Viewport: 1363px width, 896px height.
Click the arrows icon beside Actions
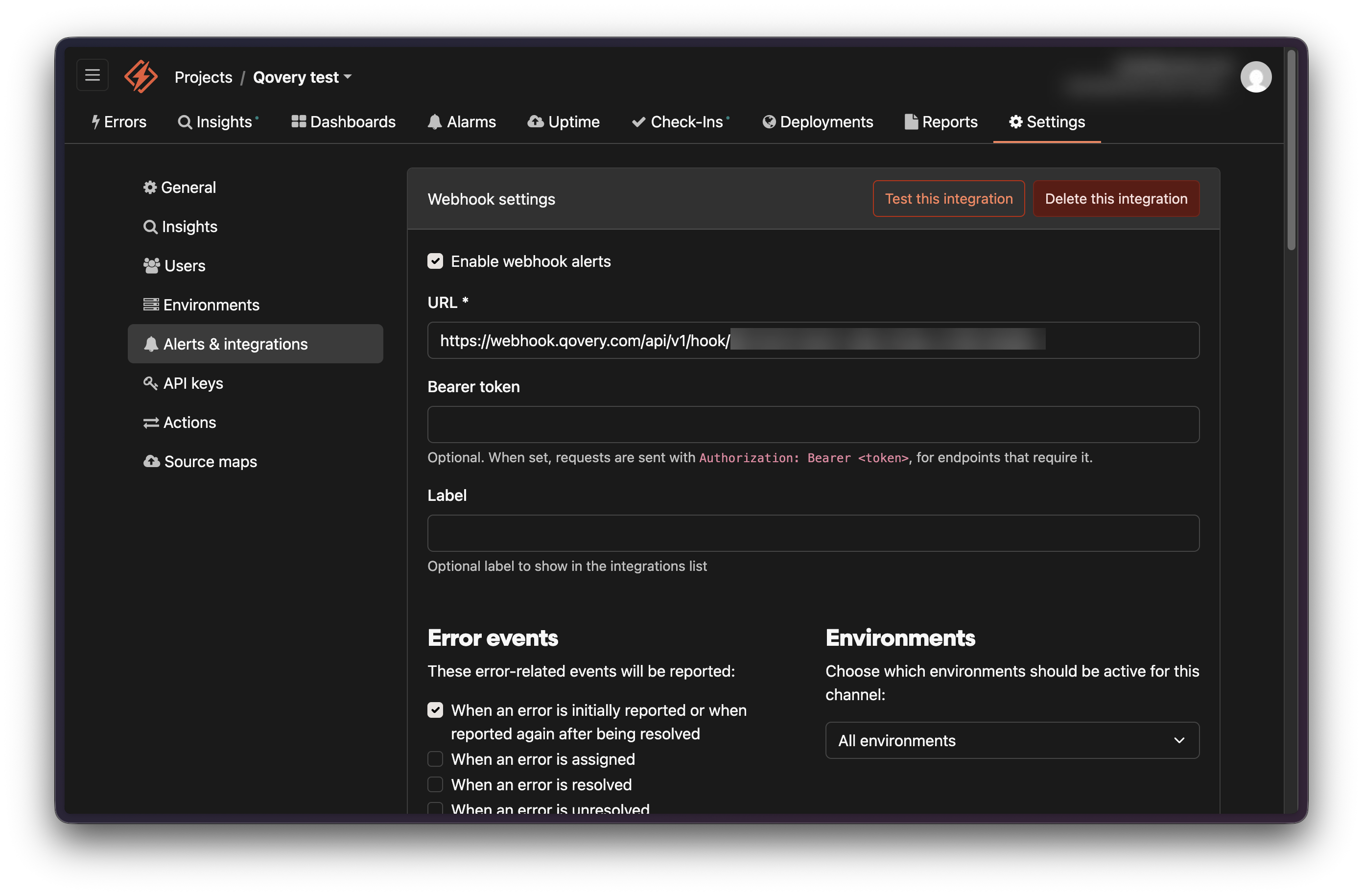pos(151,423)
